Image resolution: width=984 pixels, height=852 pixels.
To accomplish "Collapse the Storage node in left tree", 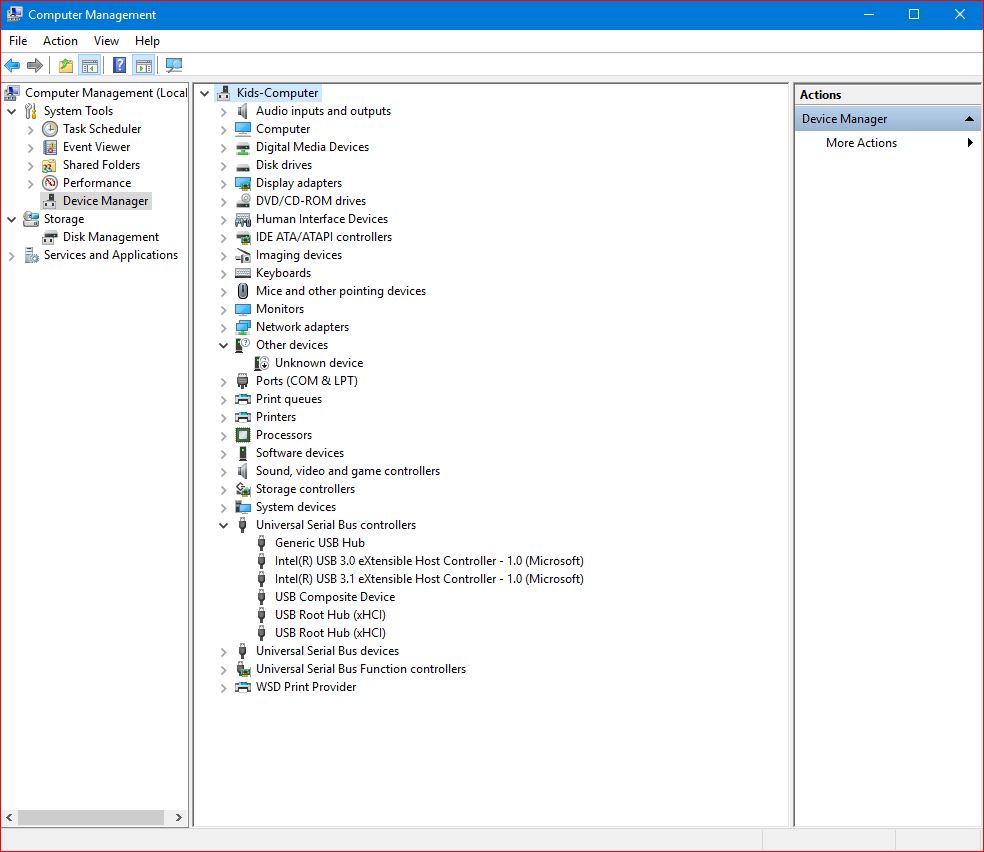I will coord(11,219).
